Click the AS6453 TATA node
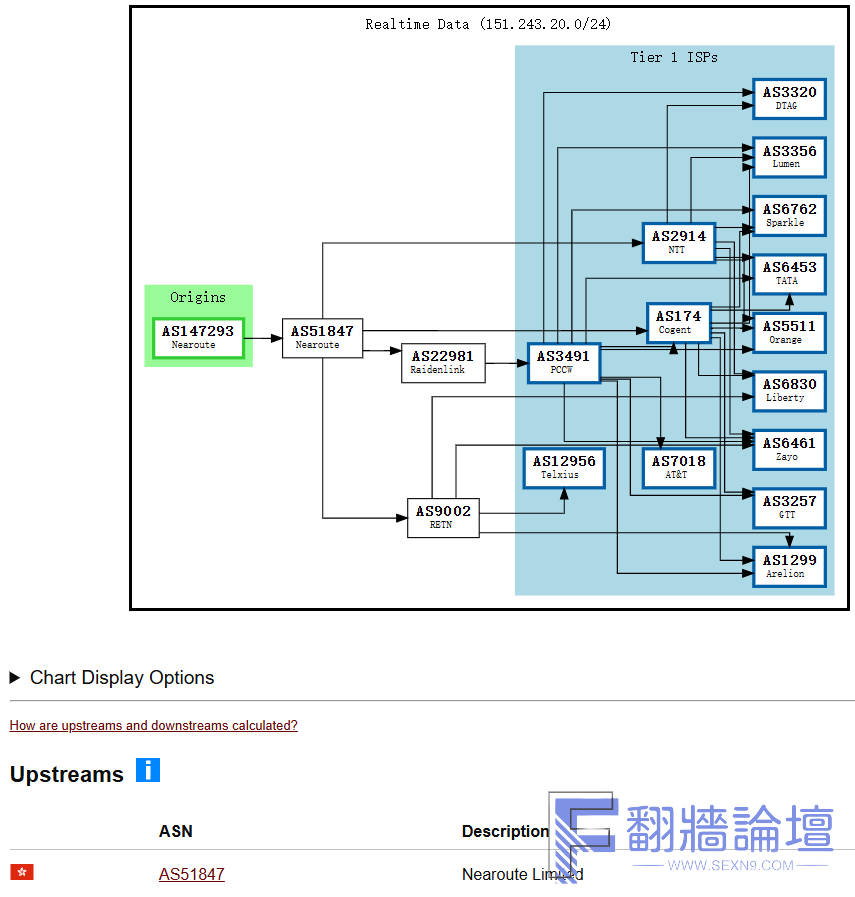855x897 pixels. point(789,273)
